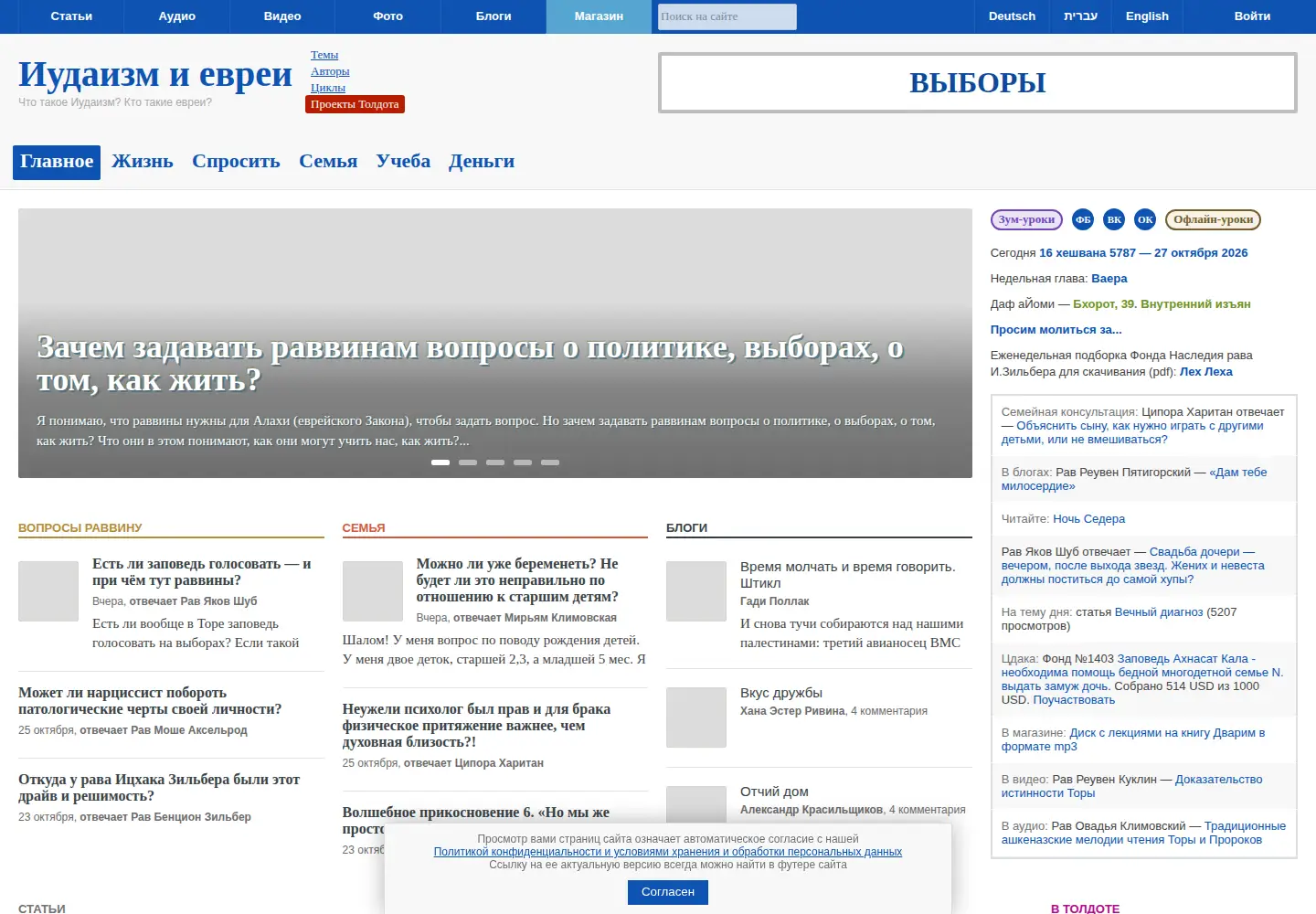Switch the site language to English
The height and width of the screenshot is (914, 1316).
[1147, 16]
